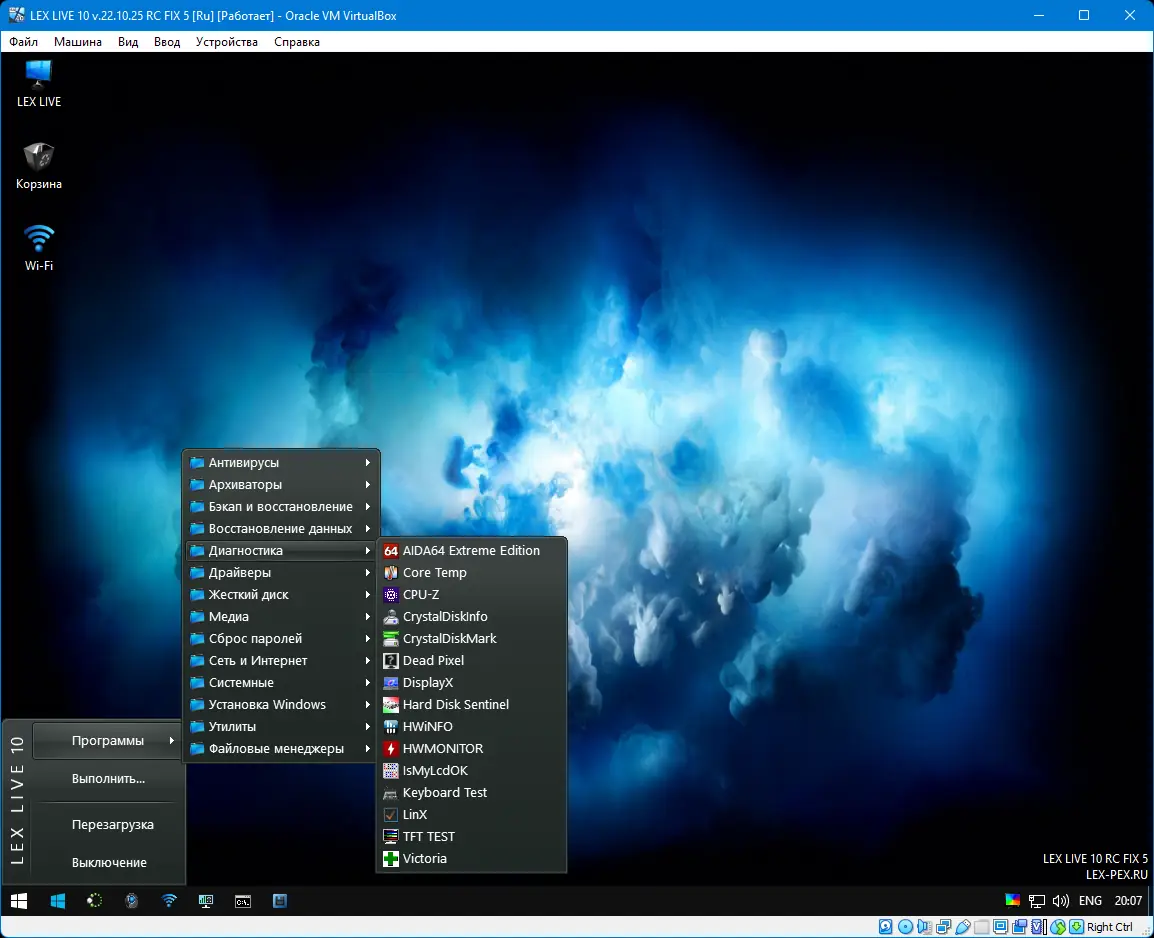1154x938 pixels.
Task: Expand the Архиваторы folder
Action: coord(281,485)
